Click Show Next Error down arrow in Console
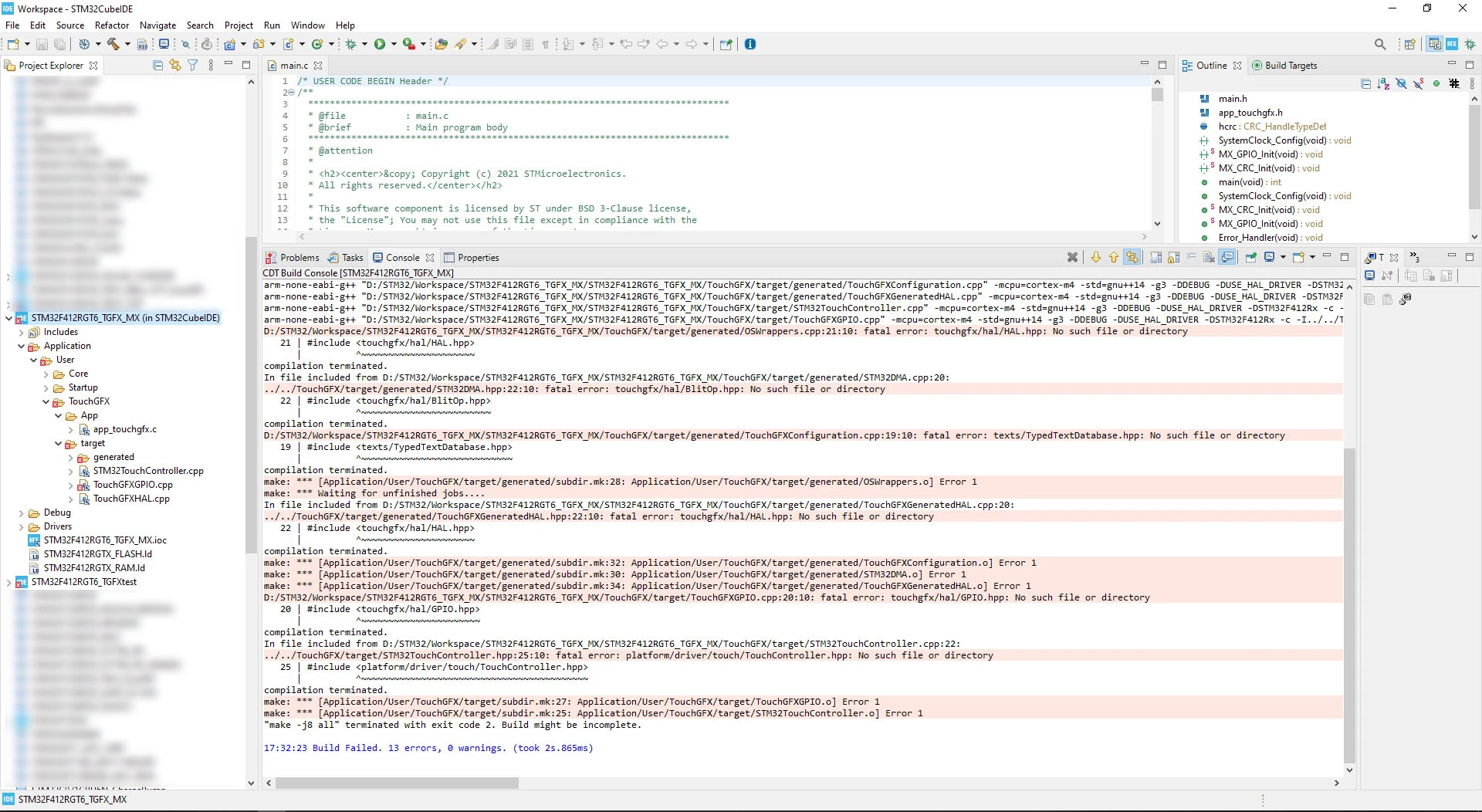This screenshot has height=812, width=1482. pyautogui.click(x=1096, y=257)
